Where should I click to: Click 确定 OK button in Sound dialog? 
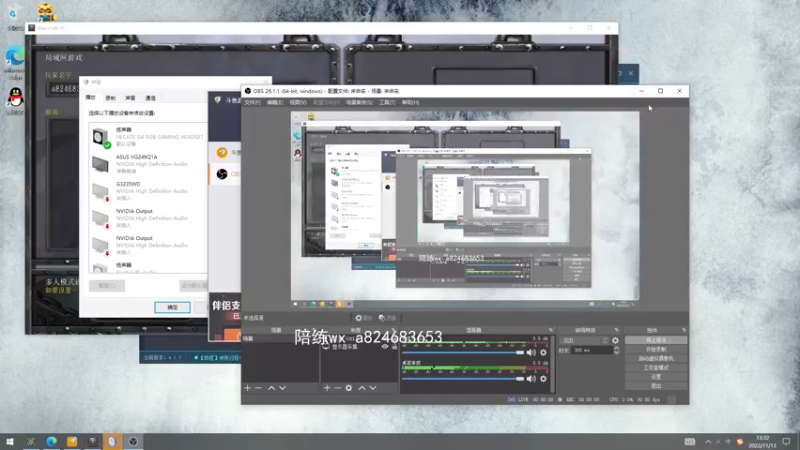pos(172,308)
